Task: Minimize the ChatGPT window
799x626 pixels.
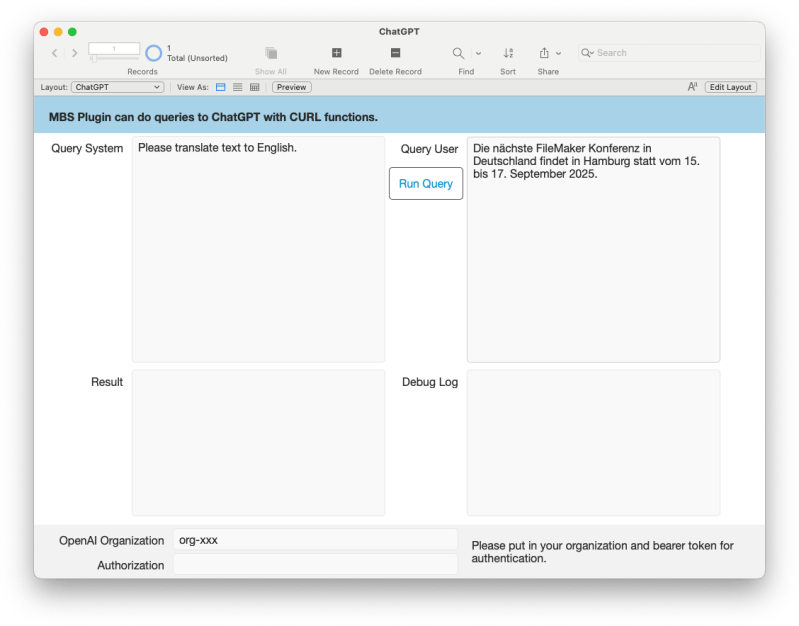Action: (58, 32)
